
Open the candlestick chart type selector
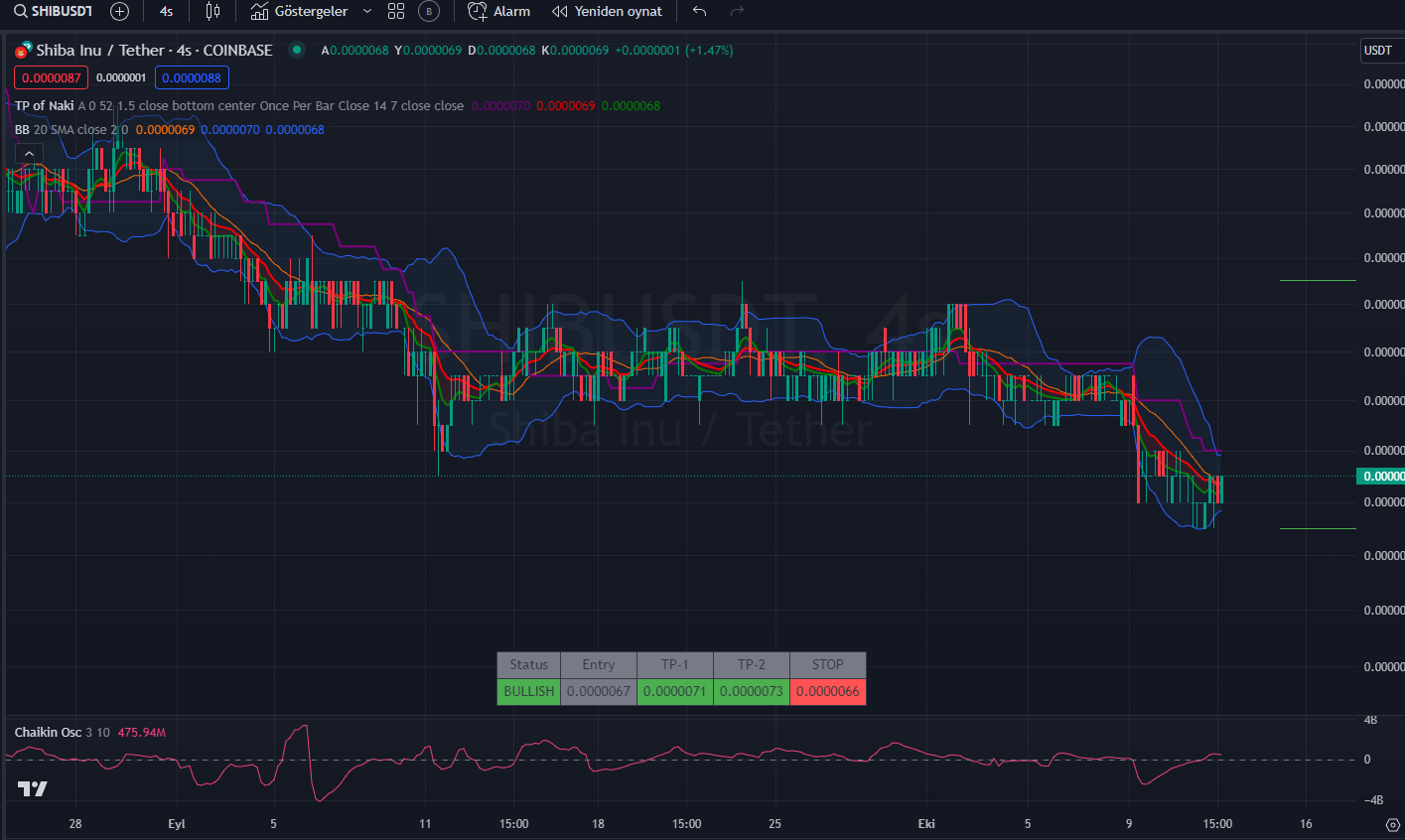(x=211, y=11)
